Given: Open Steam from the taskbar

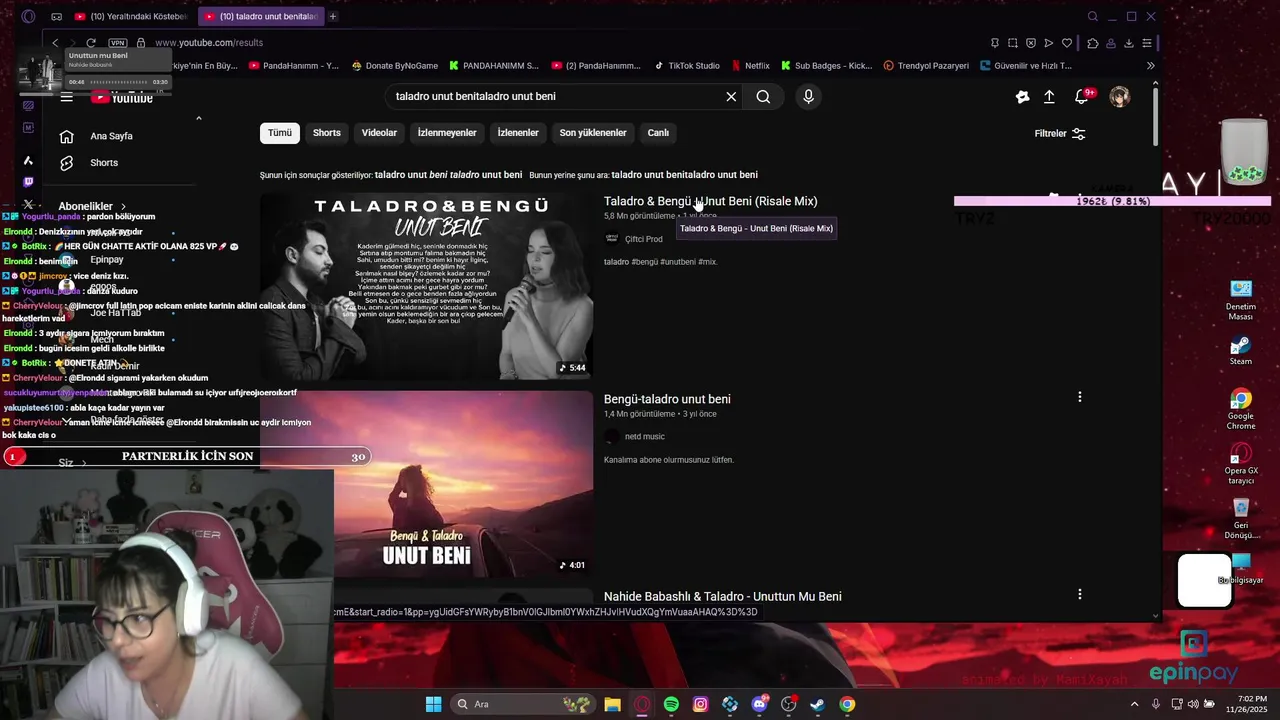Looking at the screenshot, I should (817, 704).
